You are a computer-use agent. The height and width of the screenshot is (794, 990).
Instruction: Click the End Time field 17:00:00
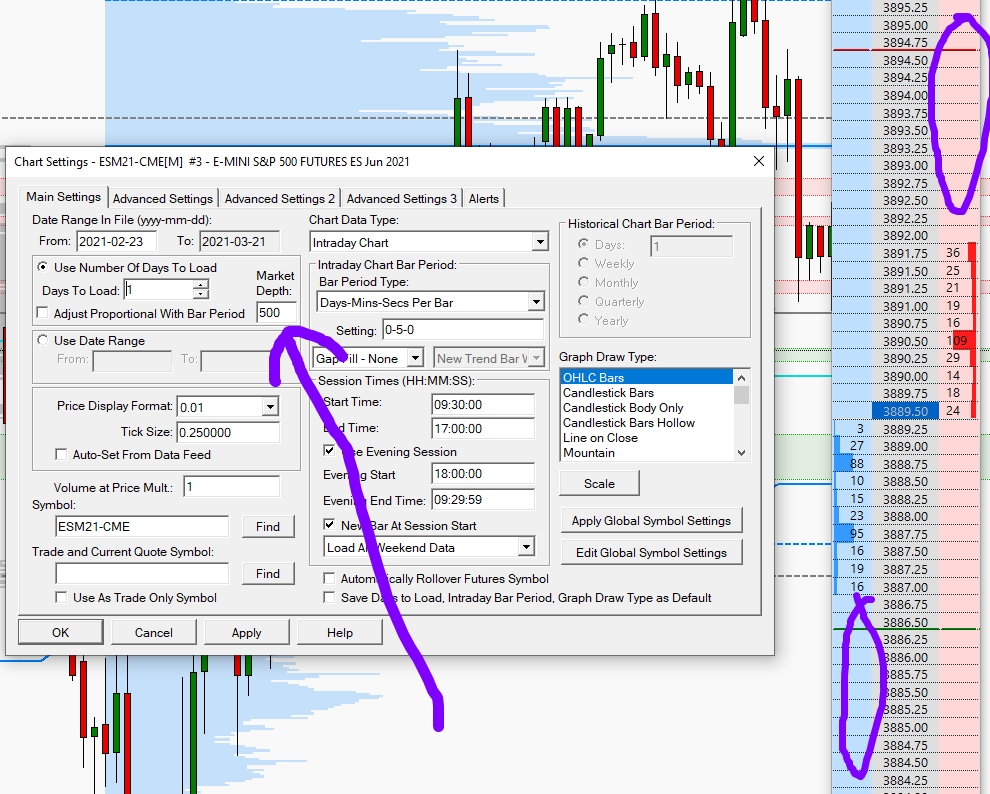483,429
